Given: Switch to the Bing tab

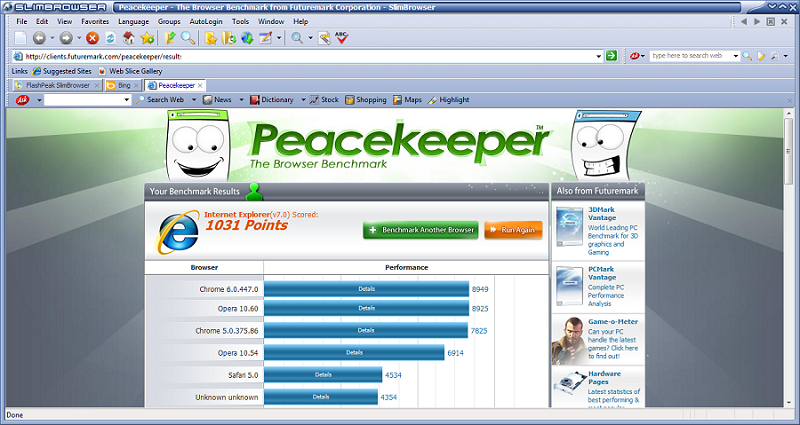Looking at the screenshot, I should (122, 85).
